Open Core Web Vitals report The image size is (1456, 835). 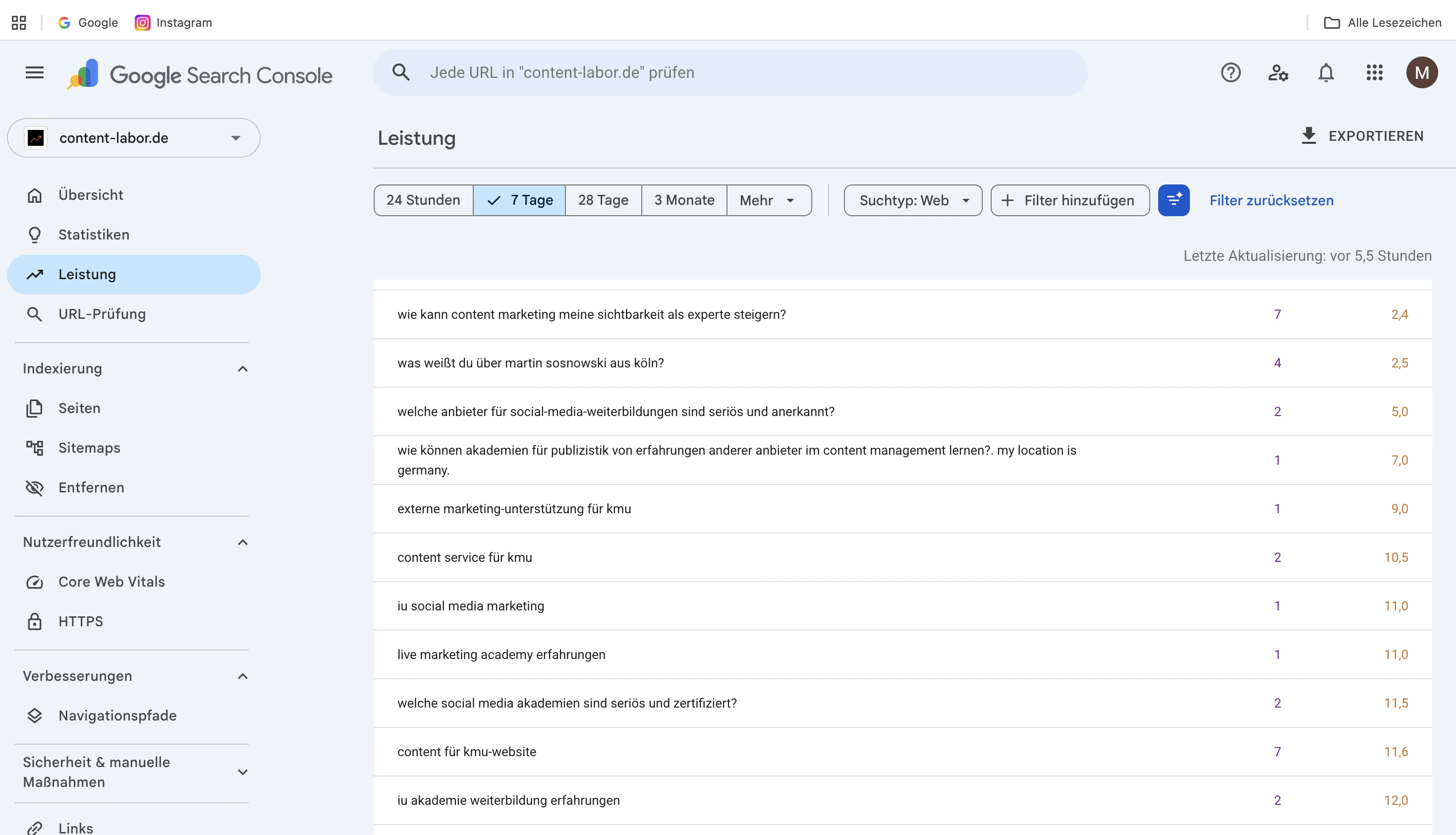click(133, 582)
